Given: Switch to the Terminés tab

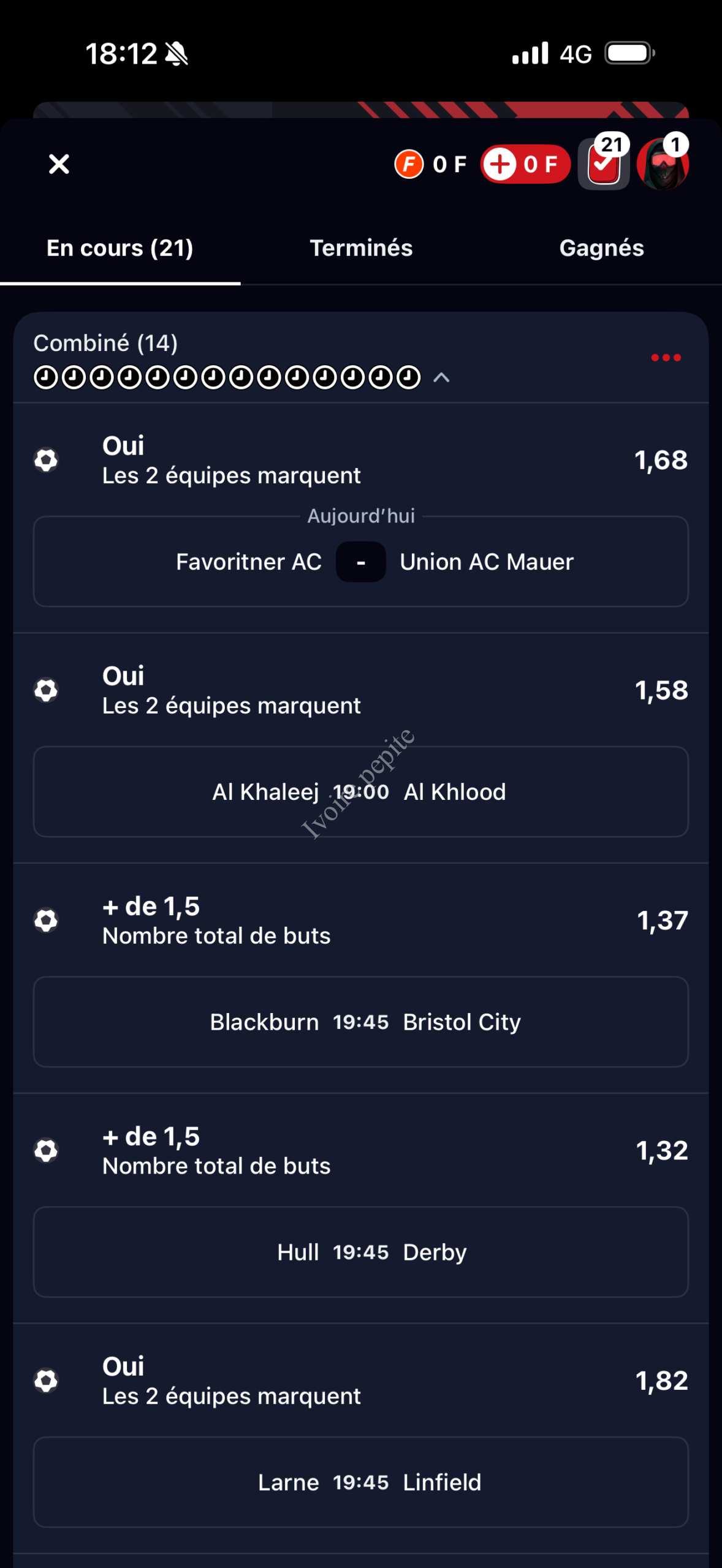Looking at the screenshot, I should point(361,248).
